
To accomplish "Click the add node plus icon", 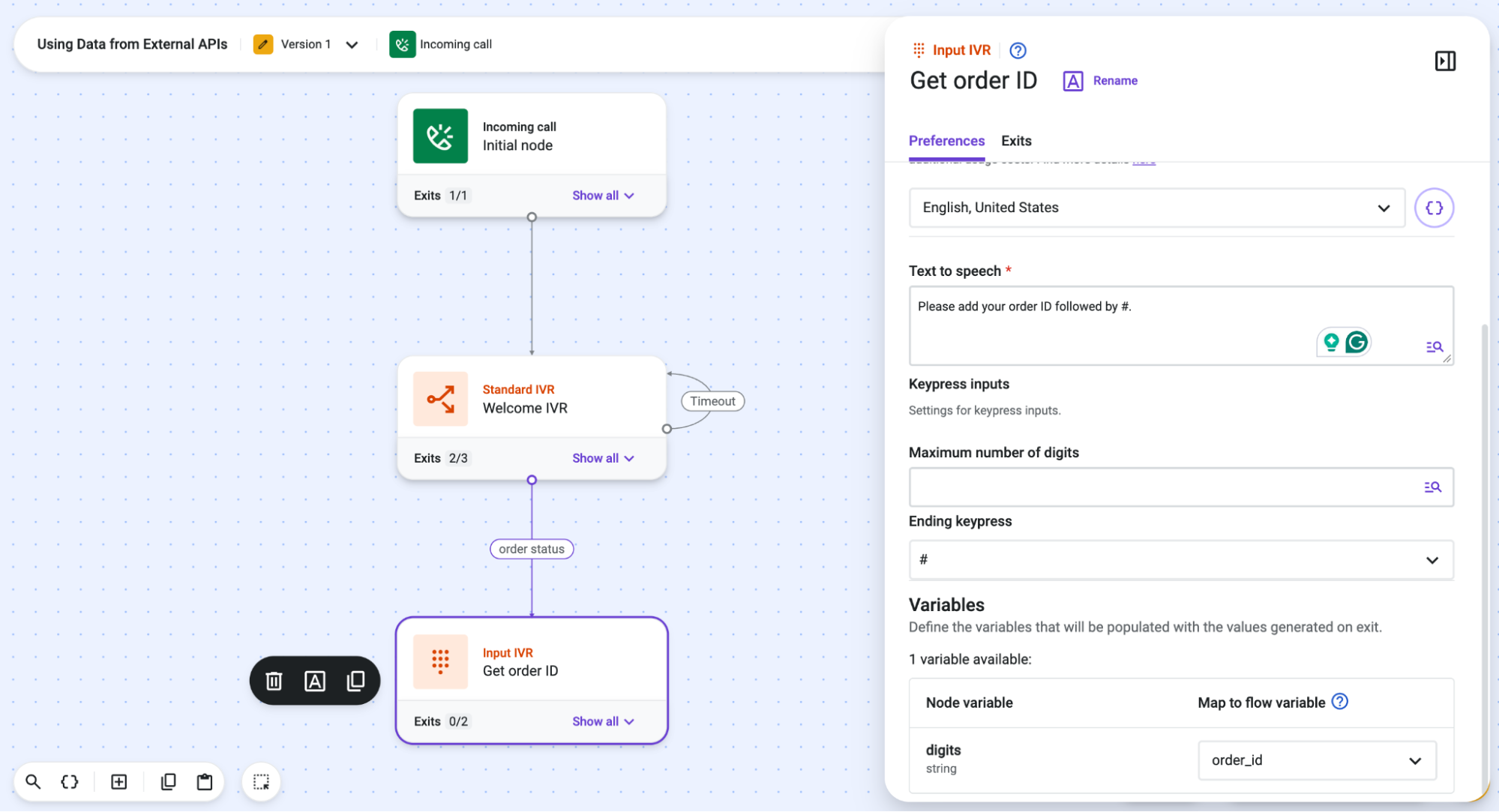I will pos(119,782).
